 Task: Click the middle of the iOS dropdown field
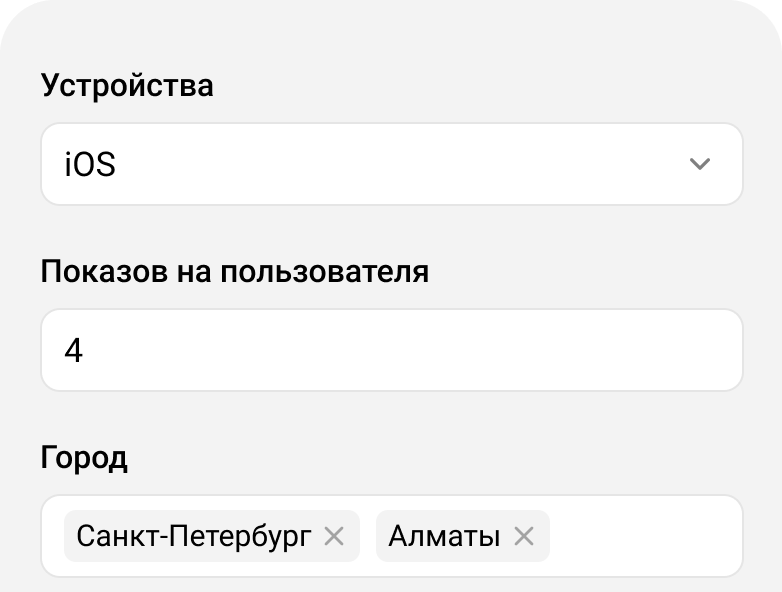(391, 164)
